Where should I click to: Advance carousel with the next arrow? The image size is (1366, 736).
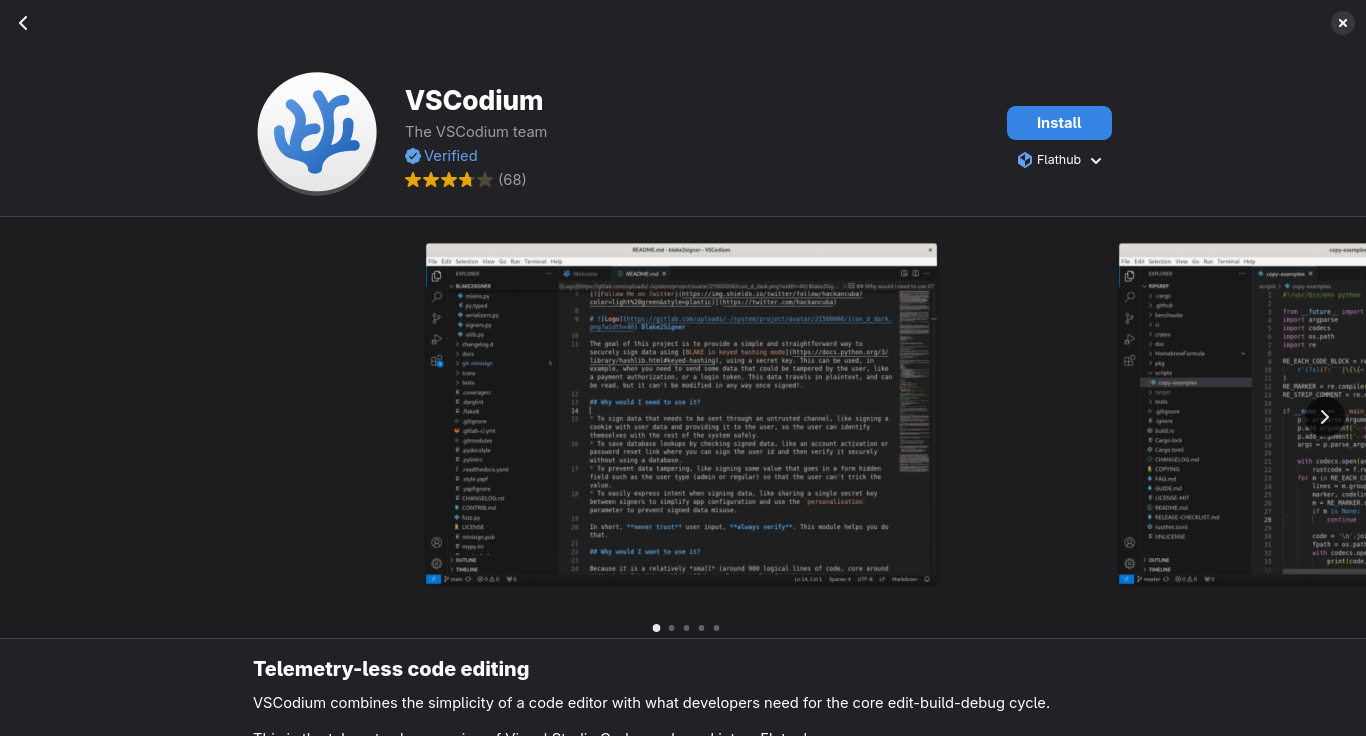tap(1325, 417)
